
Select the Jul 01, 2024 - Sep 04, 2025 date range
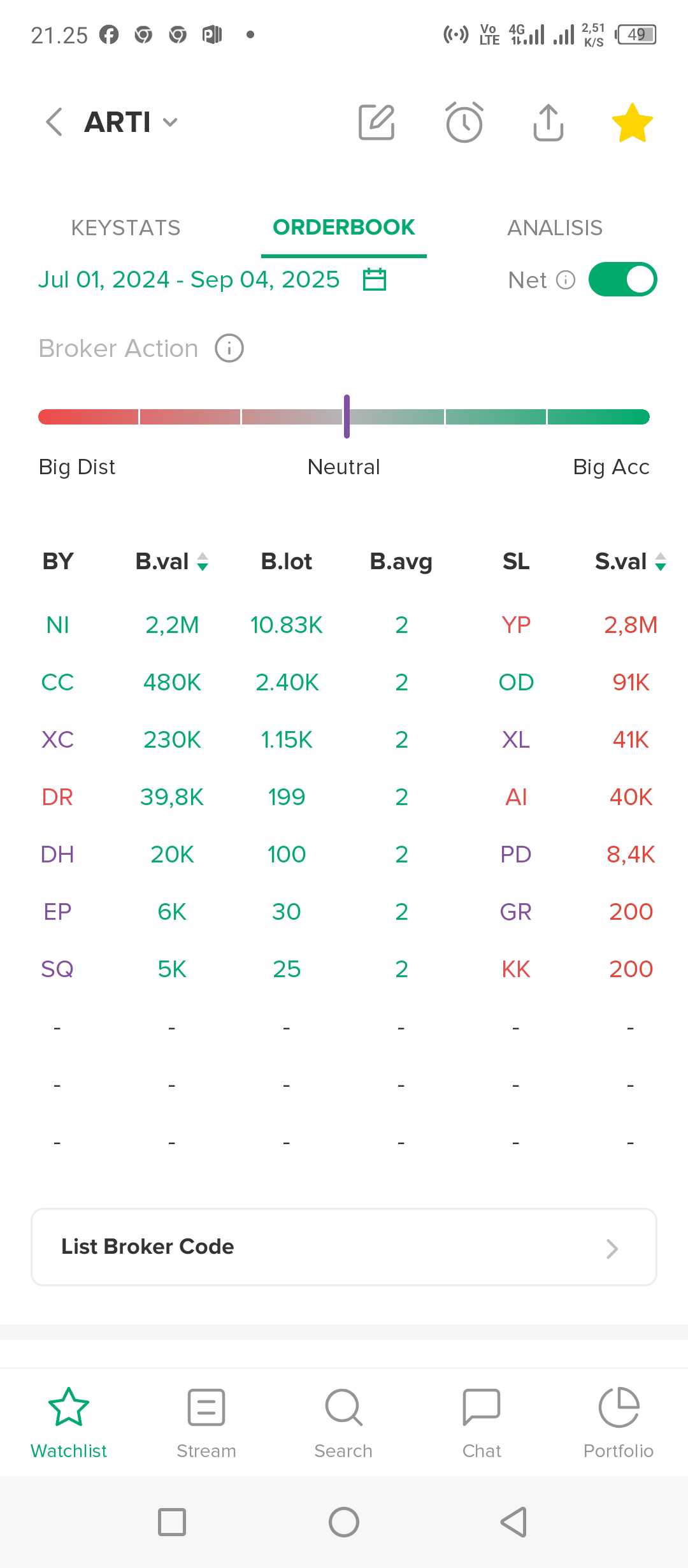click(x=189, y=279)
